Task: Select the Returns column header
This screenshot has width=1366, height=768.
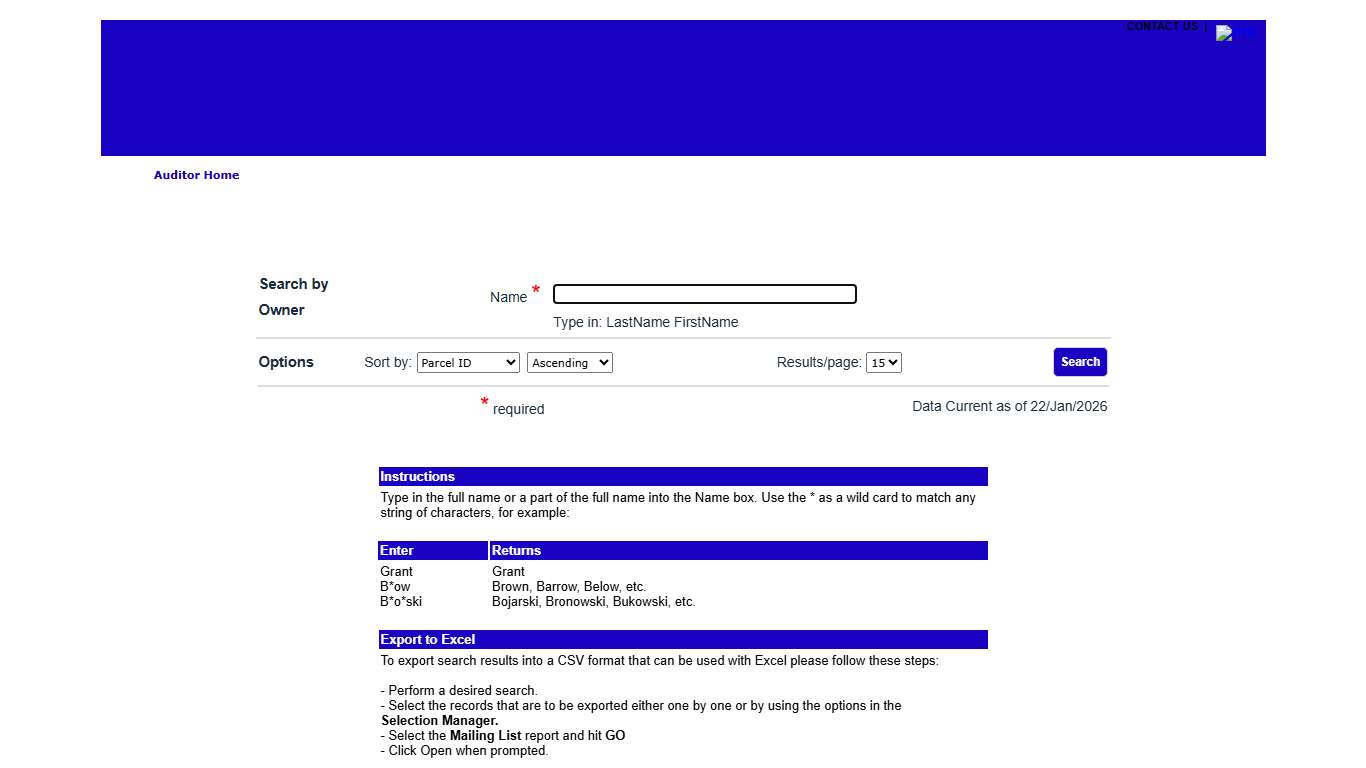Action: pyautogui.click(x=516, y=551)
